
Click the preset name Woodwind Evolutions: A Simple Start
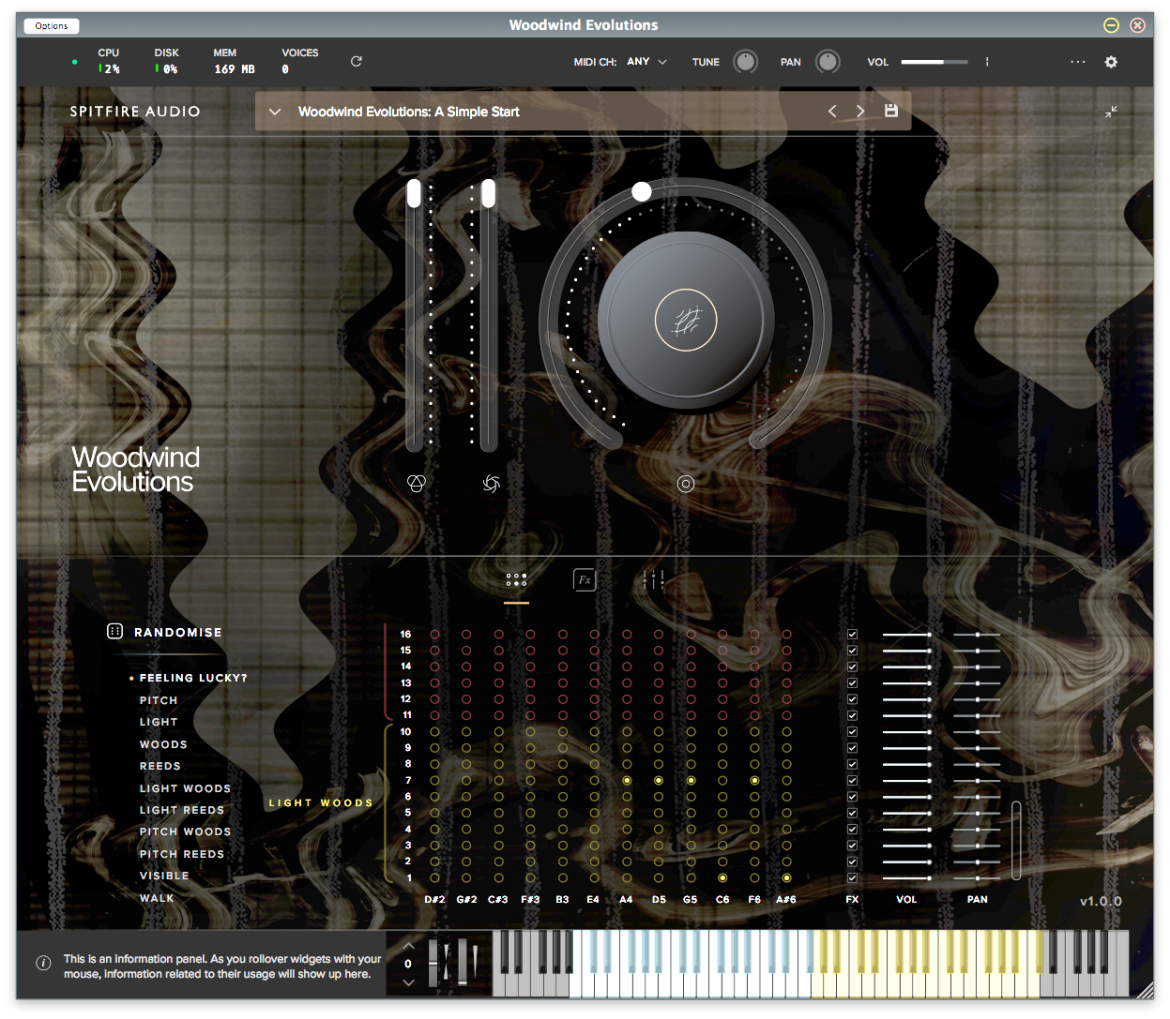(408, 112)
